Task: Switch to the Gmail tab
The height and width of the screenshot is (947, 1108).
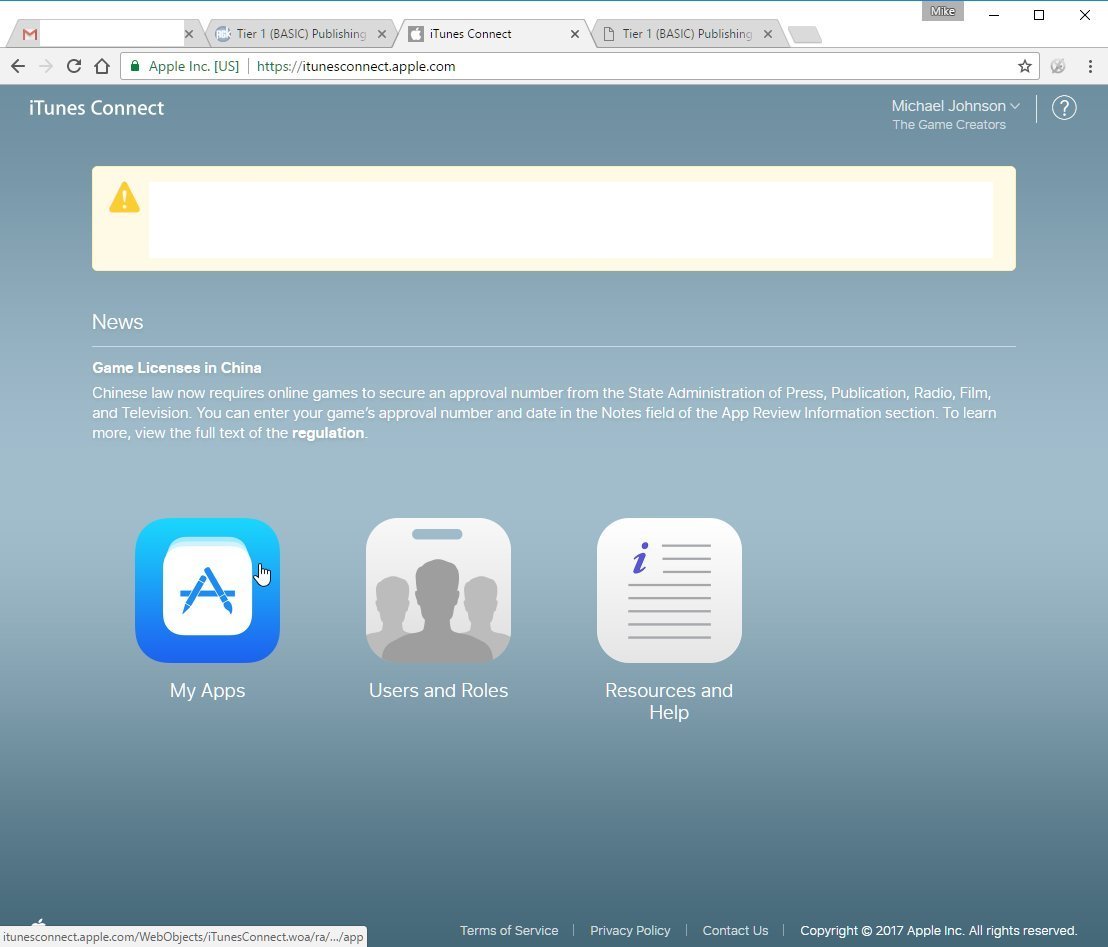Action: click(100, 34)
